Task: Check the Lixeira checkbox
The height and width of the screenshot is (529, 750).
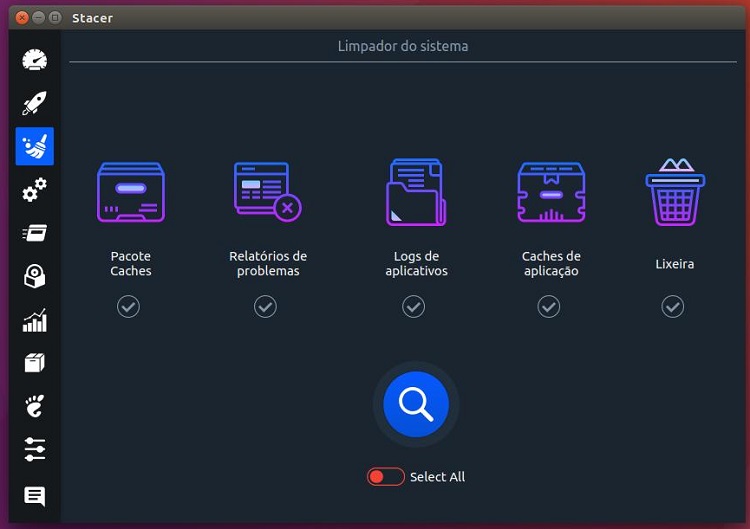Action: pos(673,307)
